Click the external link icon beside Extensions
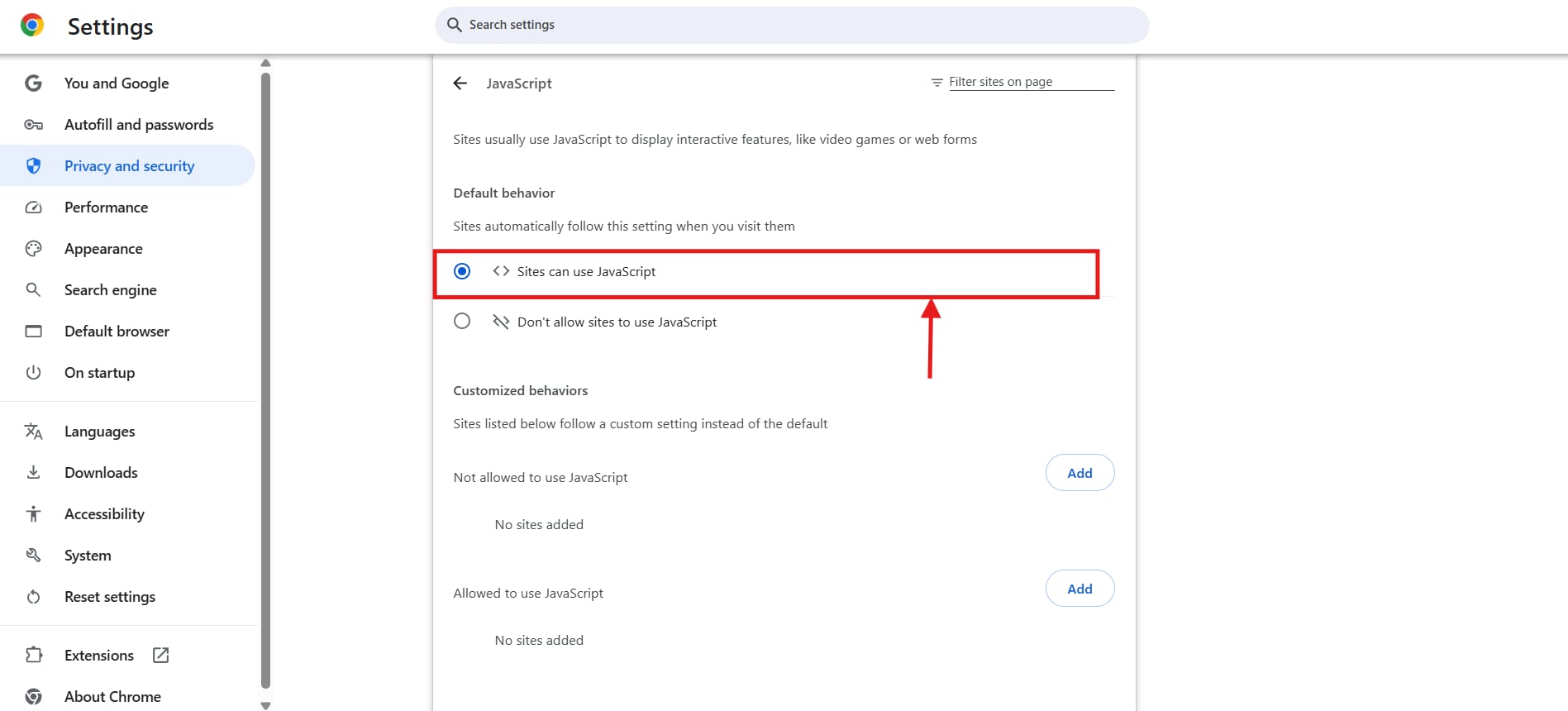1568x711 pixels. (160, 655)
